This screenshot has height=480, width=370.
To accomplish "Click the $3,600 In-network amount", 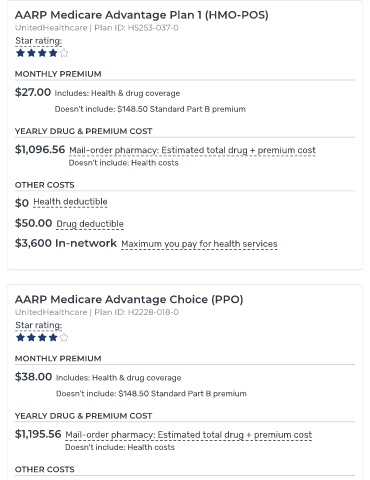I will click(66, 243).
